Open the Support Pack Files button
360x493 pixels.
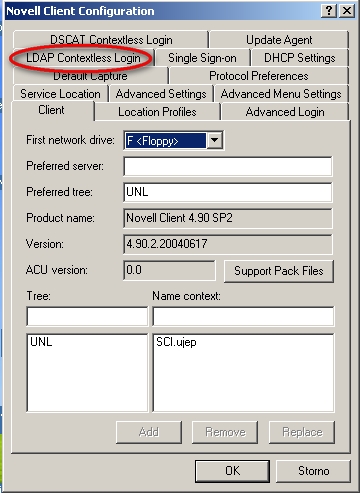[x=279, y=271]
